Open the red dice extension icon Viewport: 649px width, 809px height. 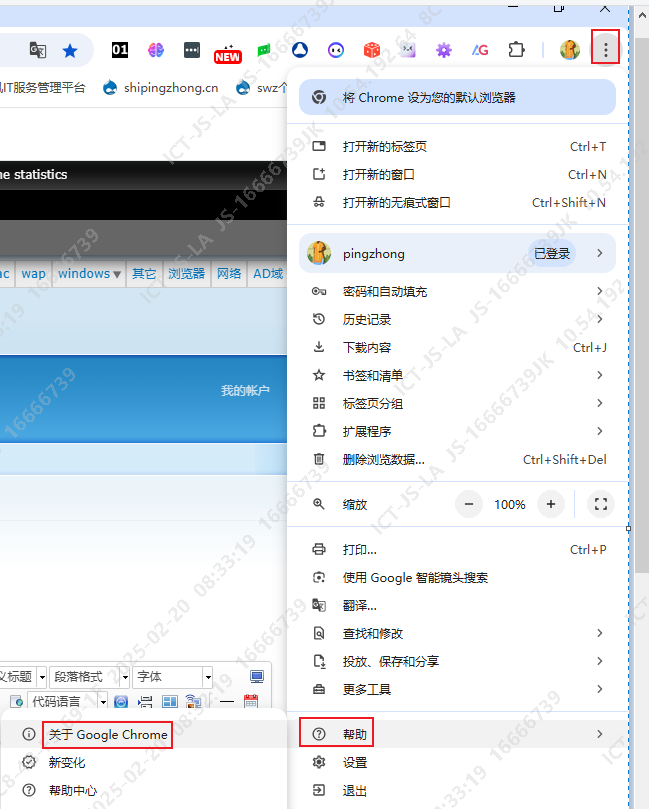[372, 50]
